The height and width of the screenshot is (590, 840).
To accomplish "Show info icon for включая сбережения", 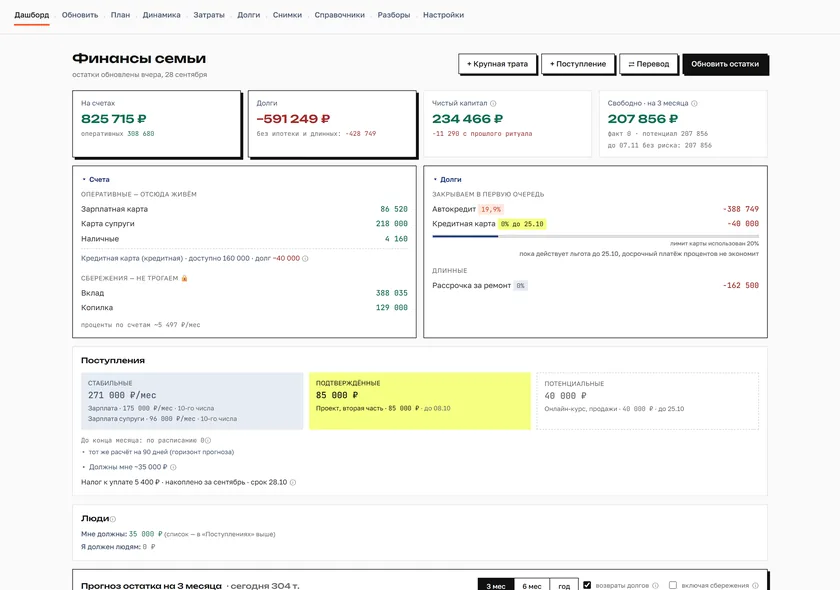I will coord(755,586).
